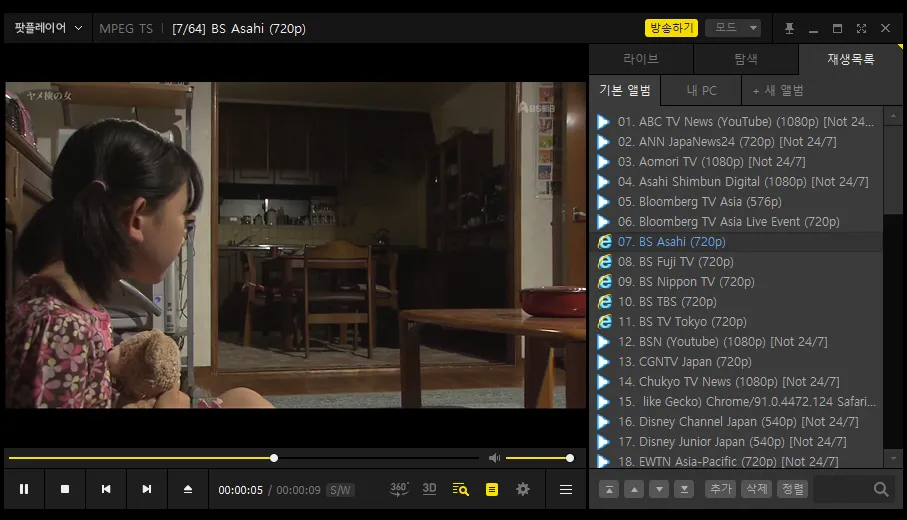
Task: Click the eject/open file icon
Action: pyautogui.click(x=187, y=489)
